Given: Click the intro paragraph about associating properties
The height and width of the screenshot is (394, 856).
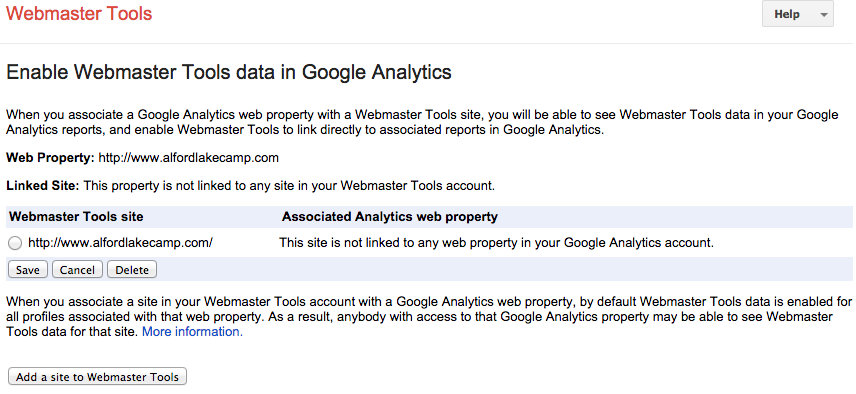Looking at the screenshot, I should (422, 123).
